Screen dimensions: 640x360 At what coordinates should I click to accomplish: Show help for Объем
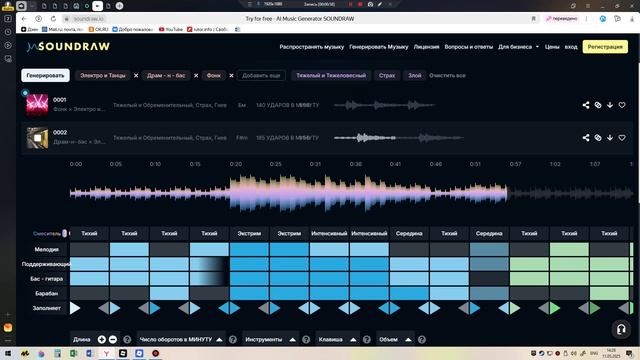422,339
